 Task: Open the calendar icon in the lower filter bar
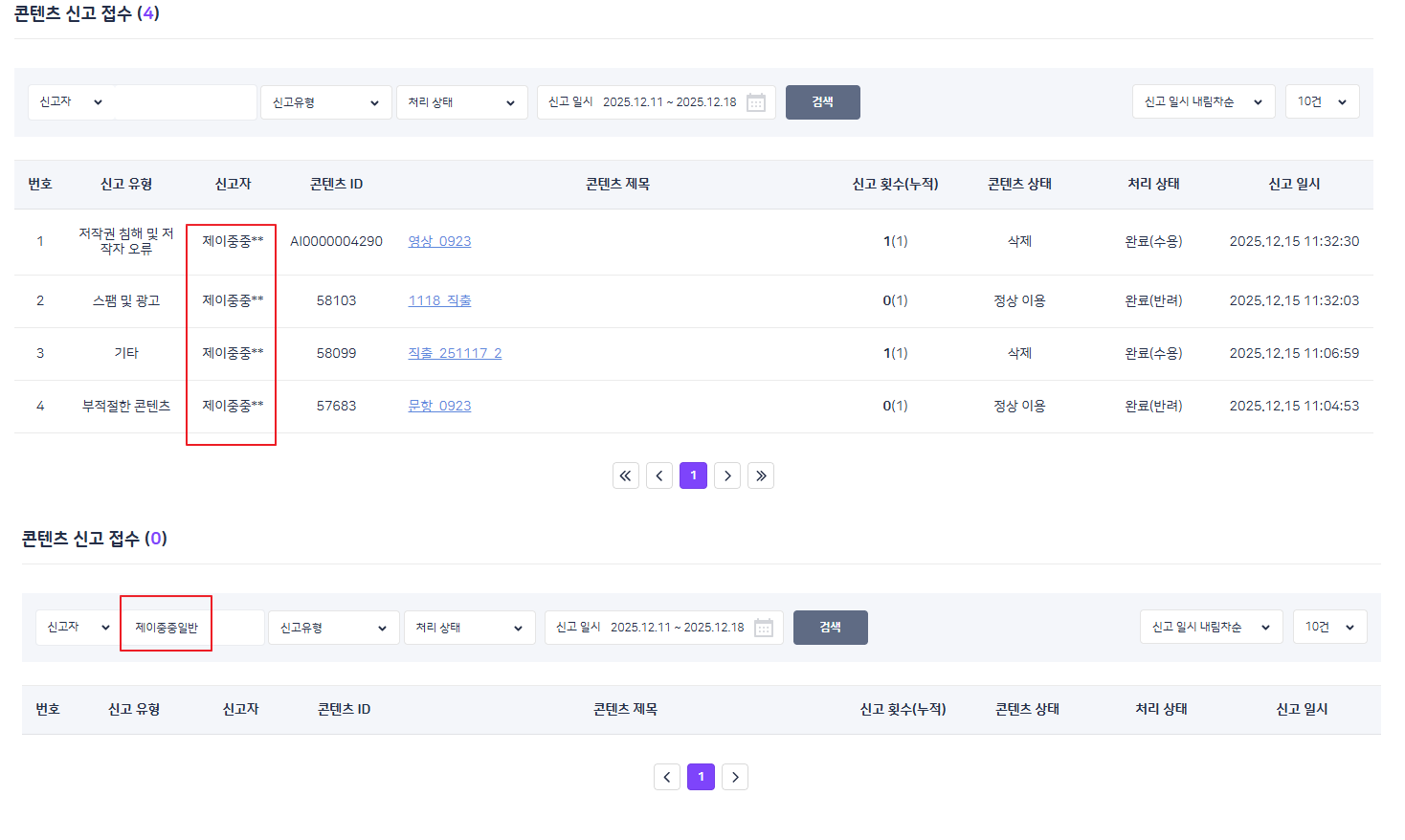pos(763,628)
